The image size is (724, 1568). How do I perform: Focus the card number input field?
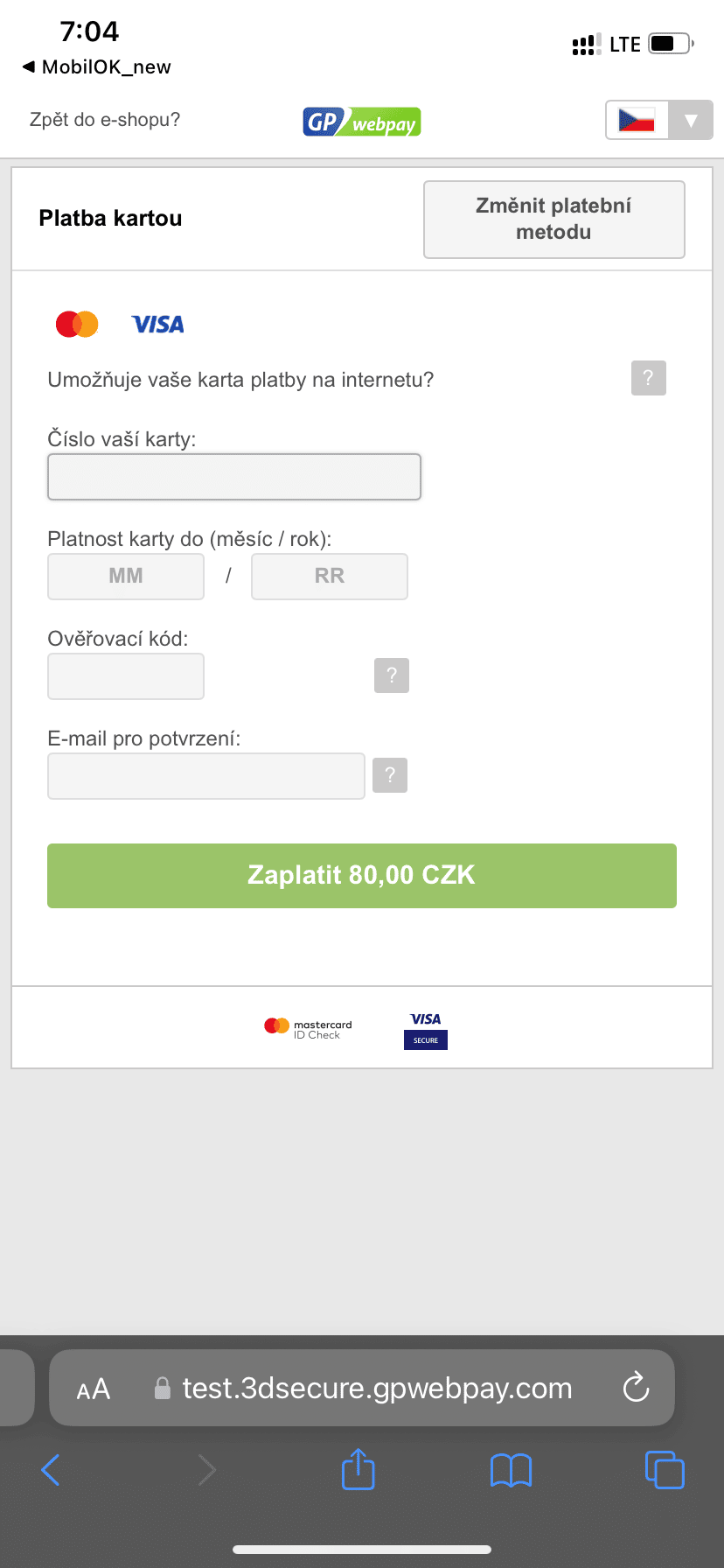click(x=234, y=477)
